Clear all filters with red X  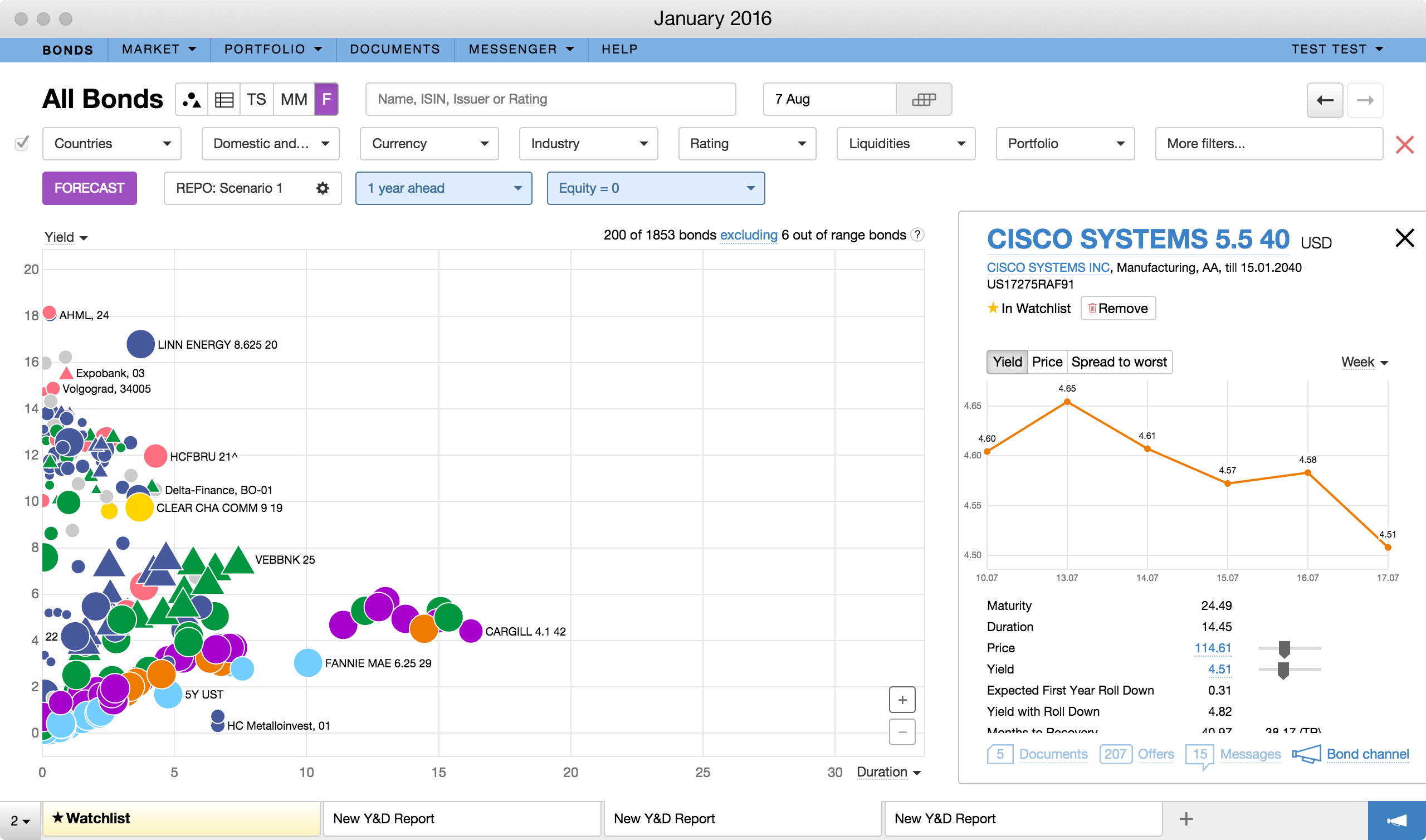(x=1404, y=144)
